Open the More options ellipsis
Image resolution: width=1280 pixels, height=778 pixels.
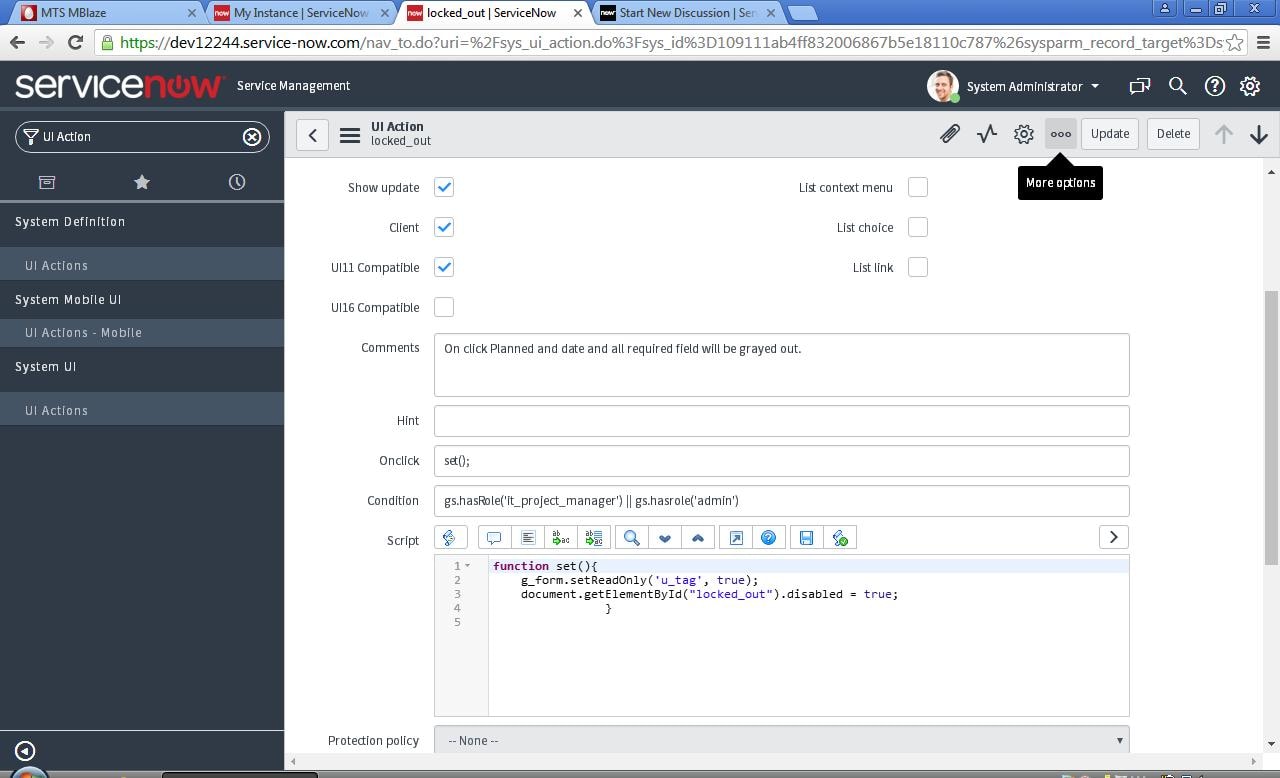(x=1061, y=134)
